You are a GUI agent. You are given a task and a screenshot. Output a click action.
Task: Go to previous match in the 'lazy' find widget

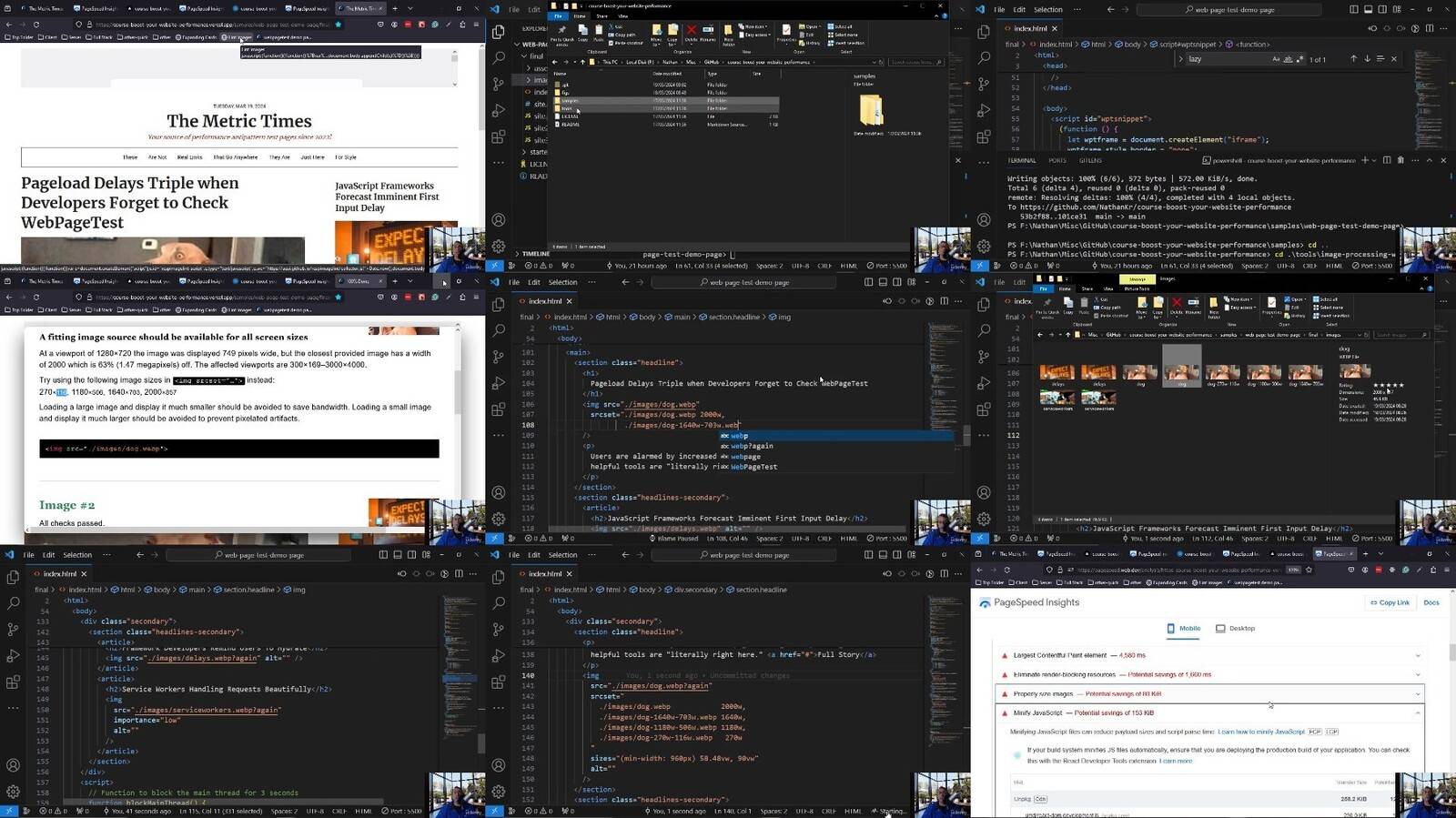(x=1353, y=59)
